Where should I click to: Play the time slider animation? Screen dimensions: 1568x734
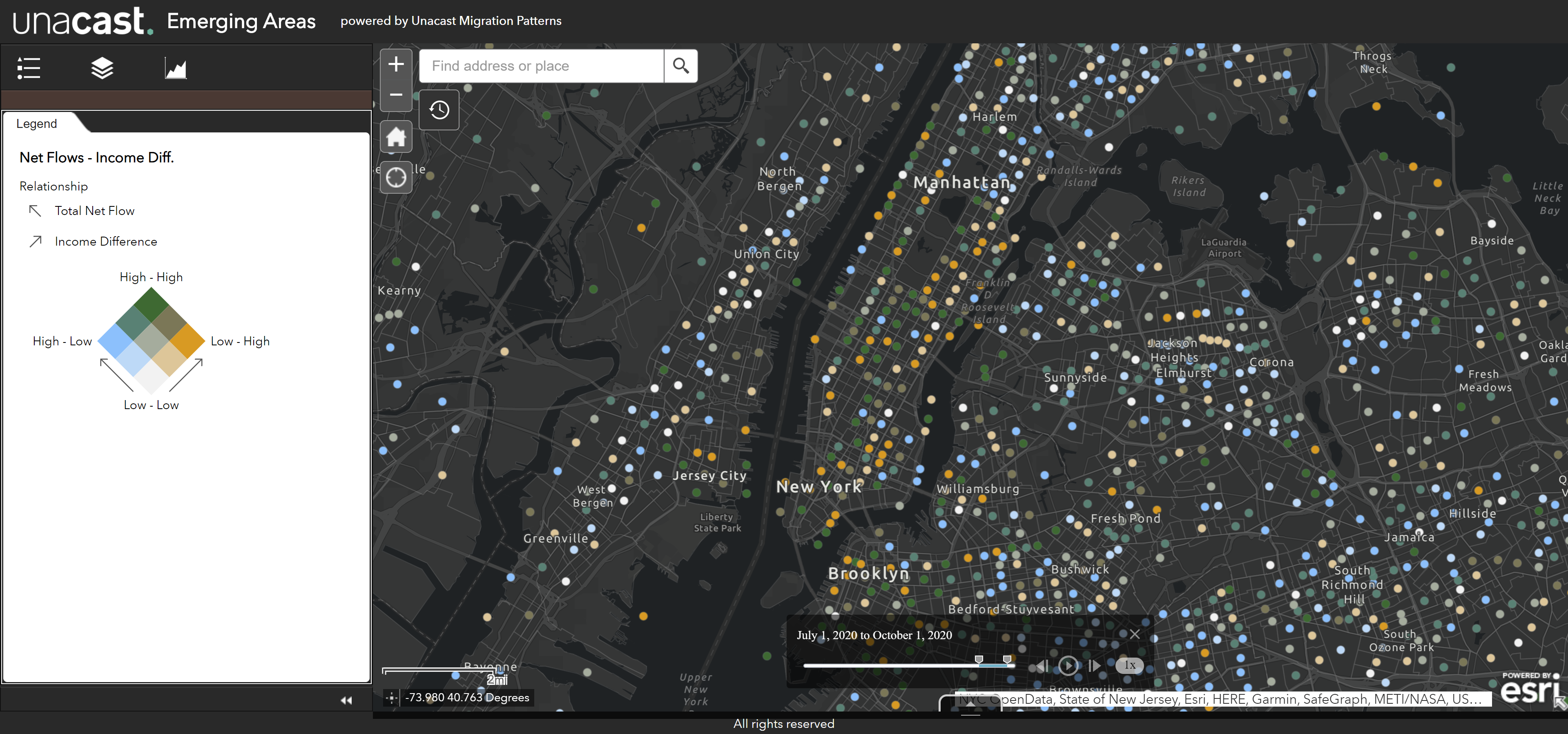1068,666
